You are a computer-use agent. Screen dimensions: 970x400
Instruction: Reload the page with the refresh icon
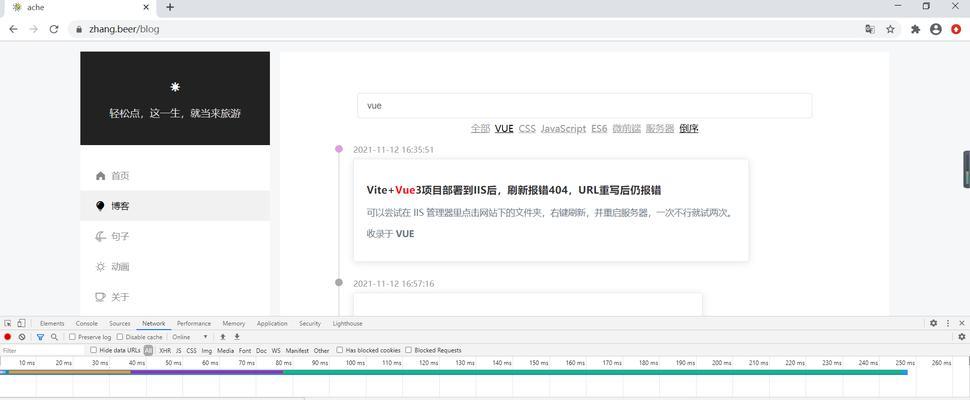[x=54, y=29]
